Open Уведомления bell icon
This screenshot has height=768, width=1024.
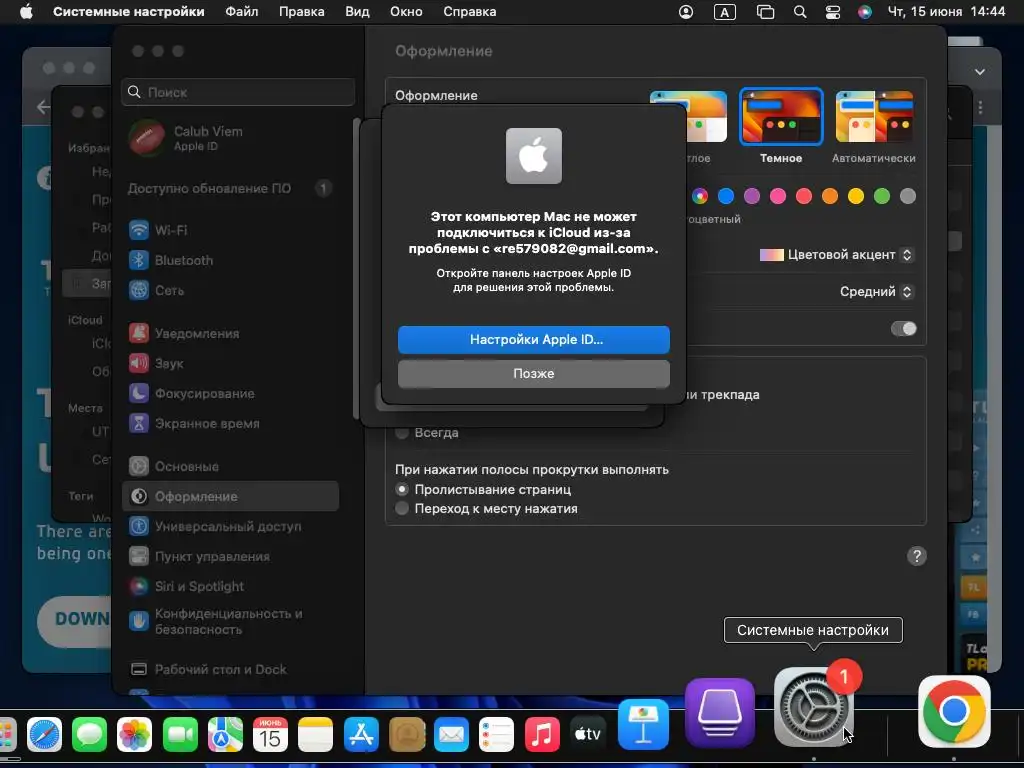click(138, 333)
